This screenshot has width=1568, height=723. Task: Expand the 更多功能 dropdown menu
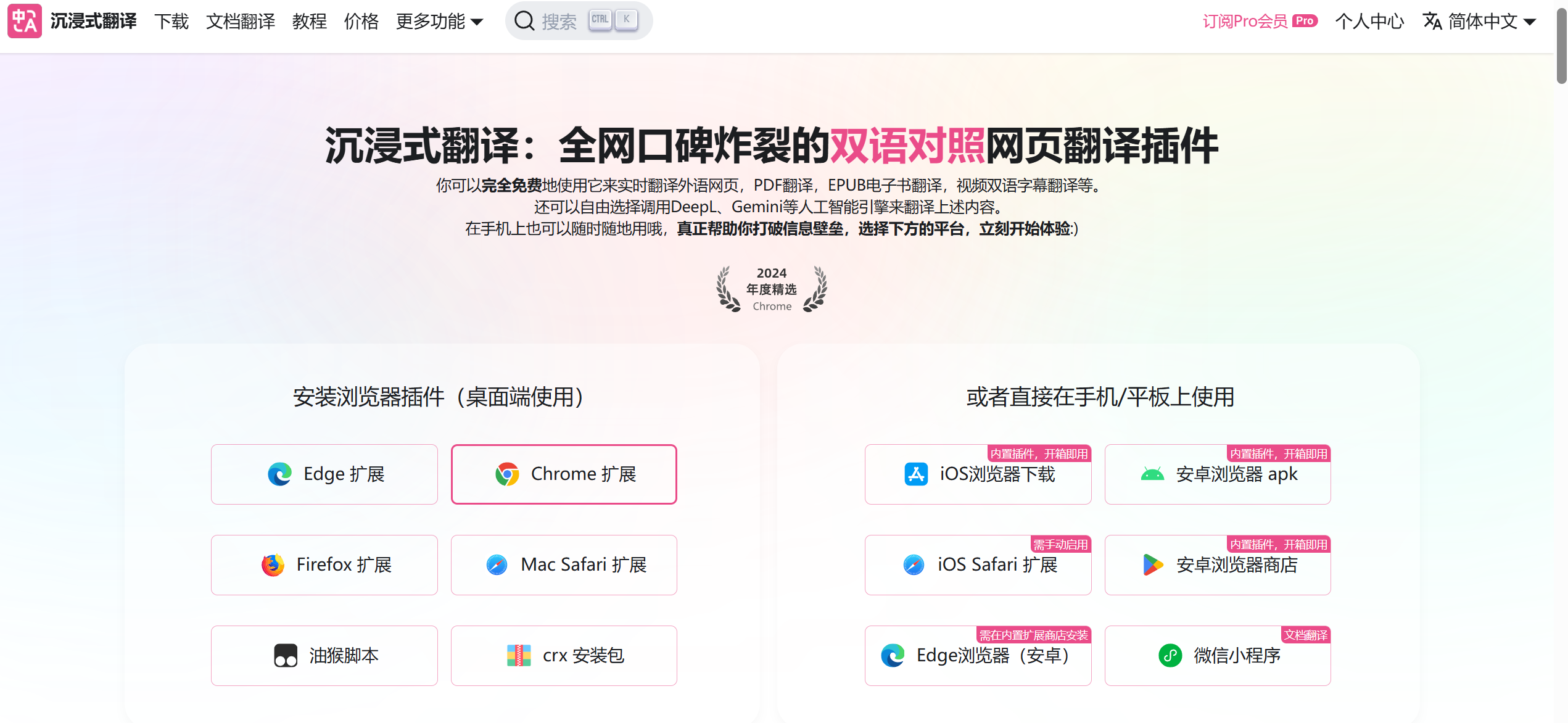click(x=439, y=22)
